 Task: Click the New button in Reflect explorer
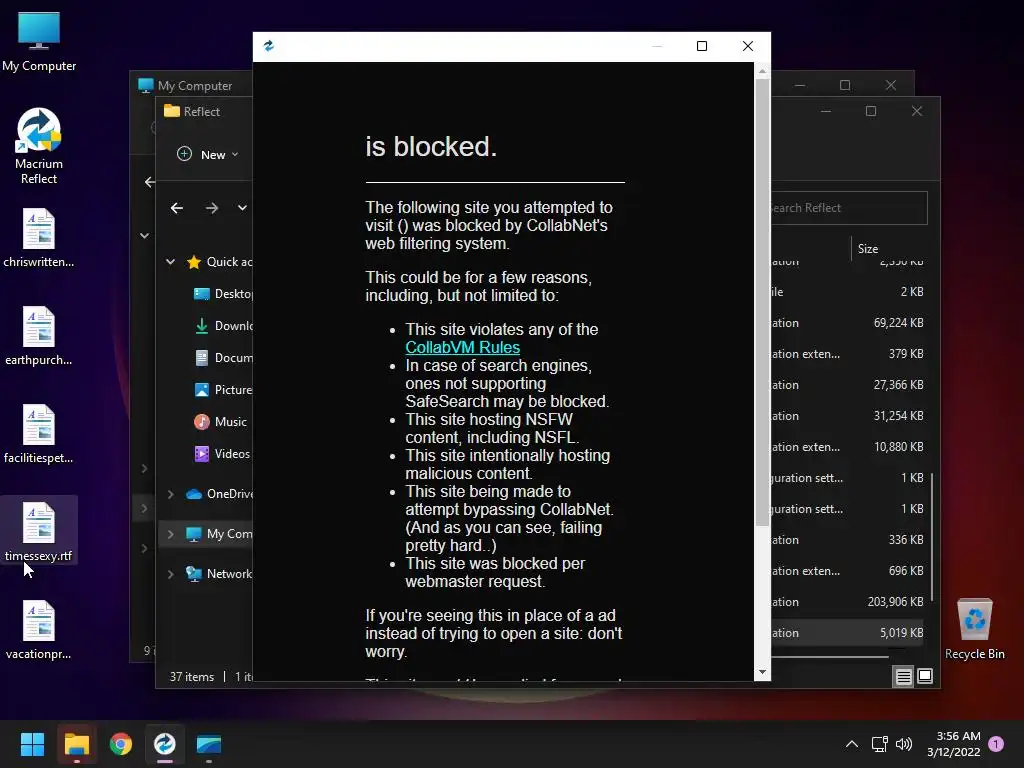click(208, 155)
